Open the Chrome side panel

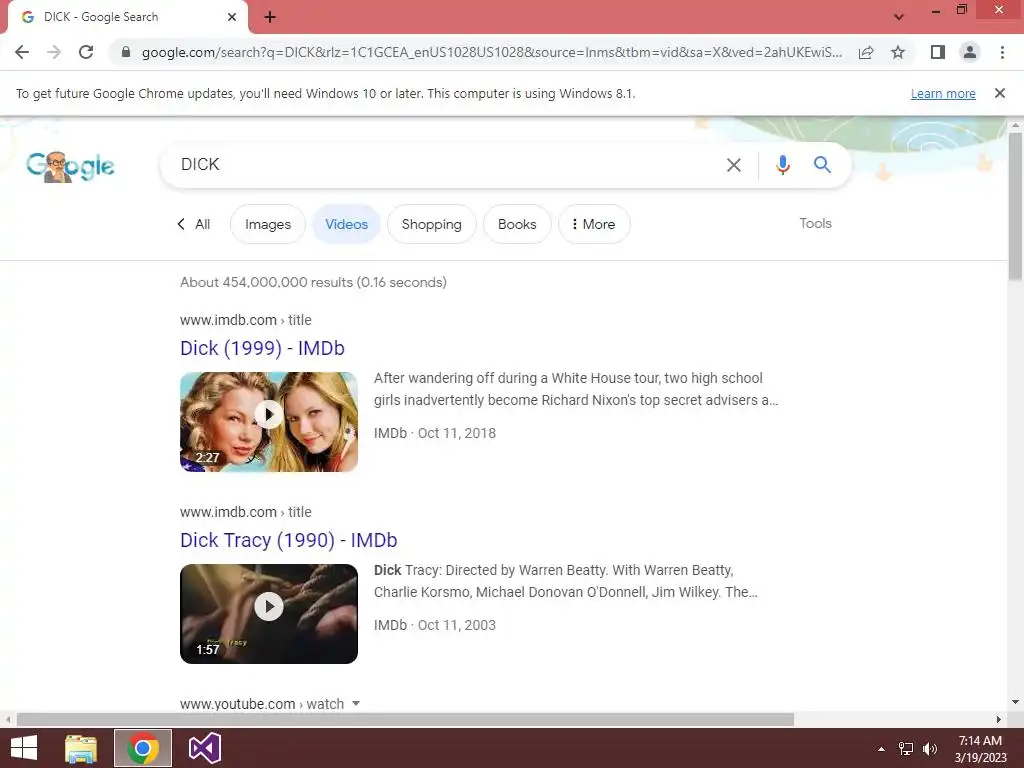[938, 52]
